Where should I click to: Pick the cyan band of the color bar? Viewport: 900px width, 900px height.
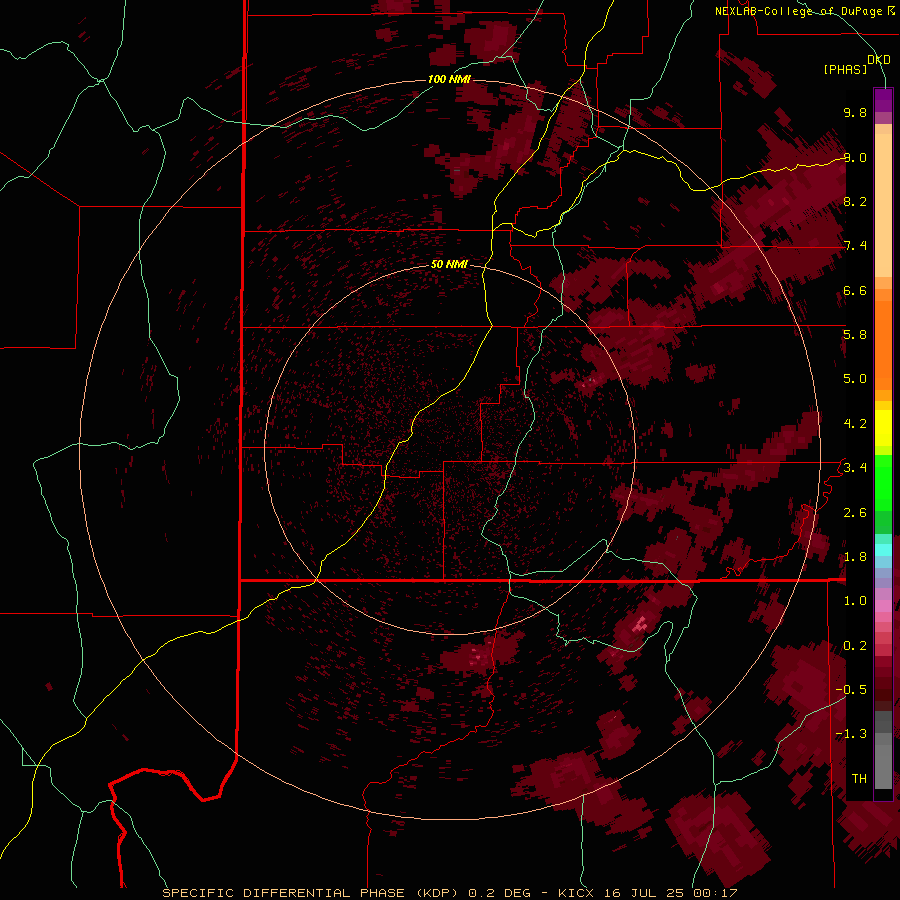pos(883,550)
